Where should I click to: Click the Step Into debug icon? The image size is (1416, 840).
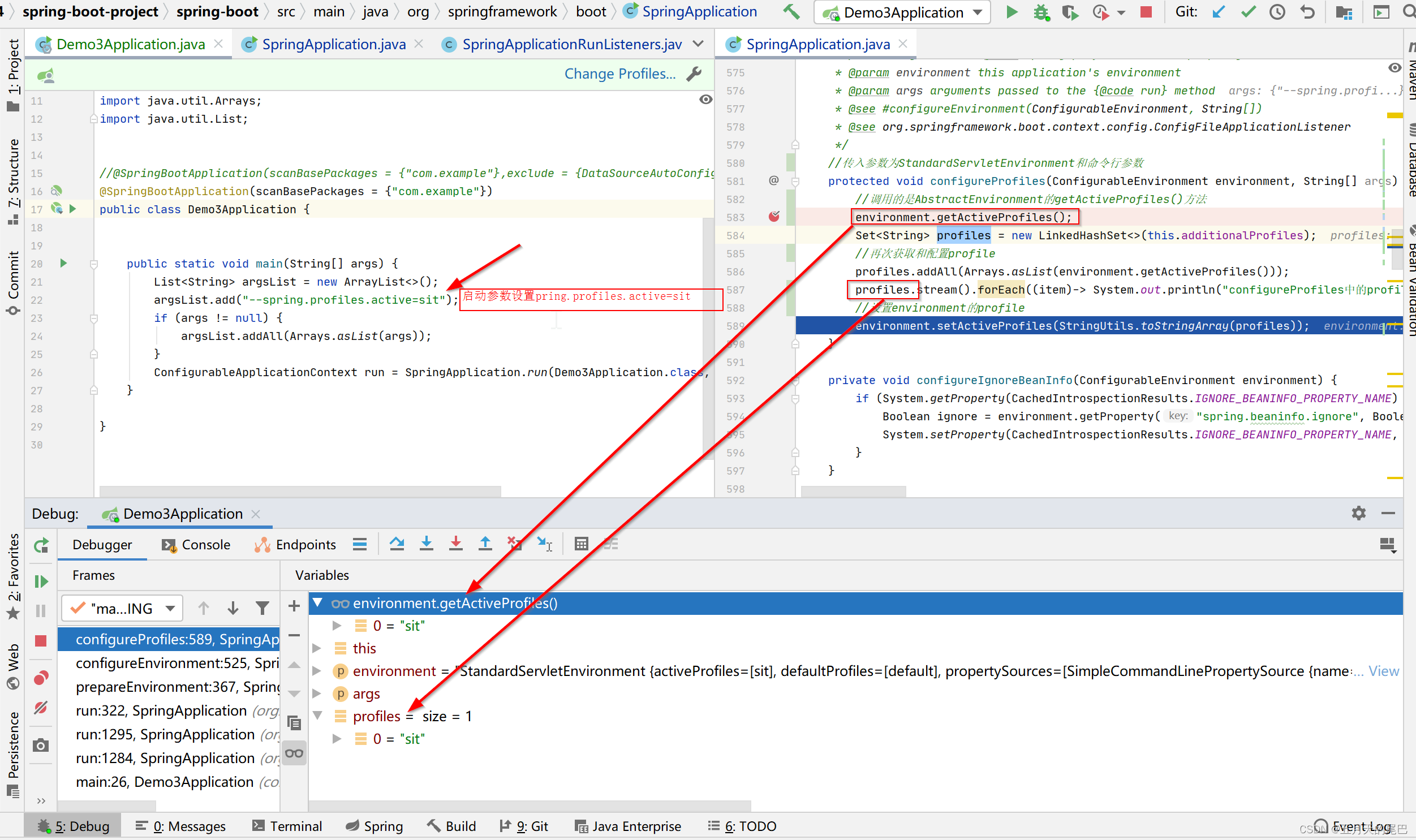coord(426,544)
